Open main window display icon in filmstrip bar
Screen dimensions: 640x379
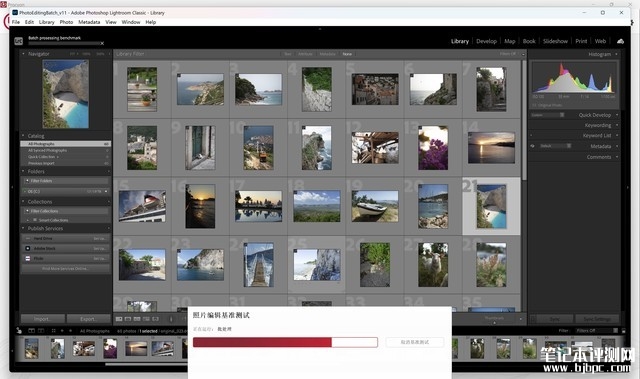point(31,331)
